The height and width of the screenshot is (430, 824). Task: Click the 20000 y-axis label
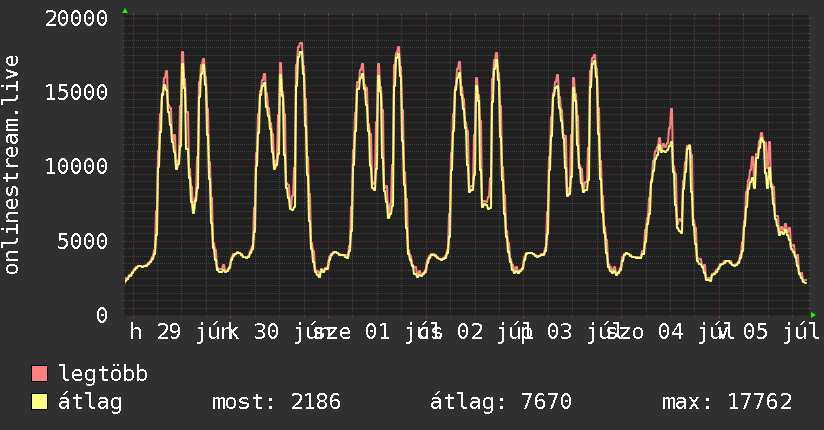76,19
